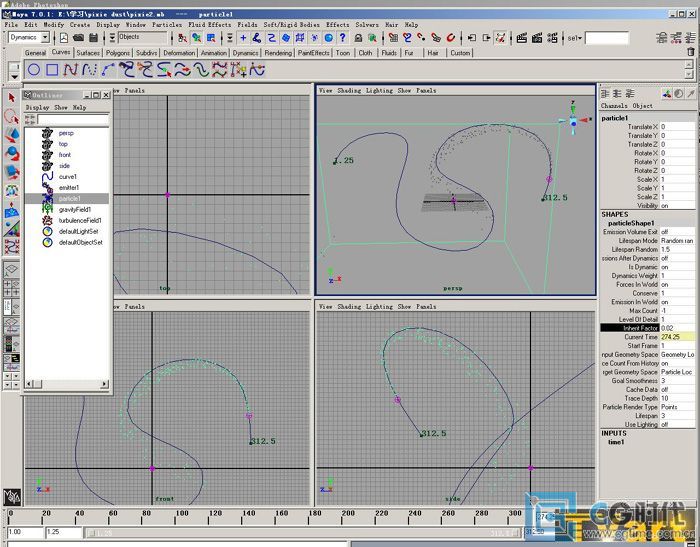Viewport: 700px width, 547px height.
Task: Click the Circle icon on Curves shelf
Action: pos(34,70)
